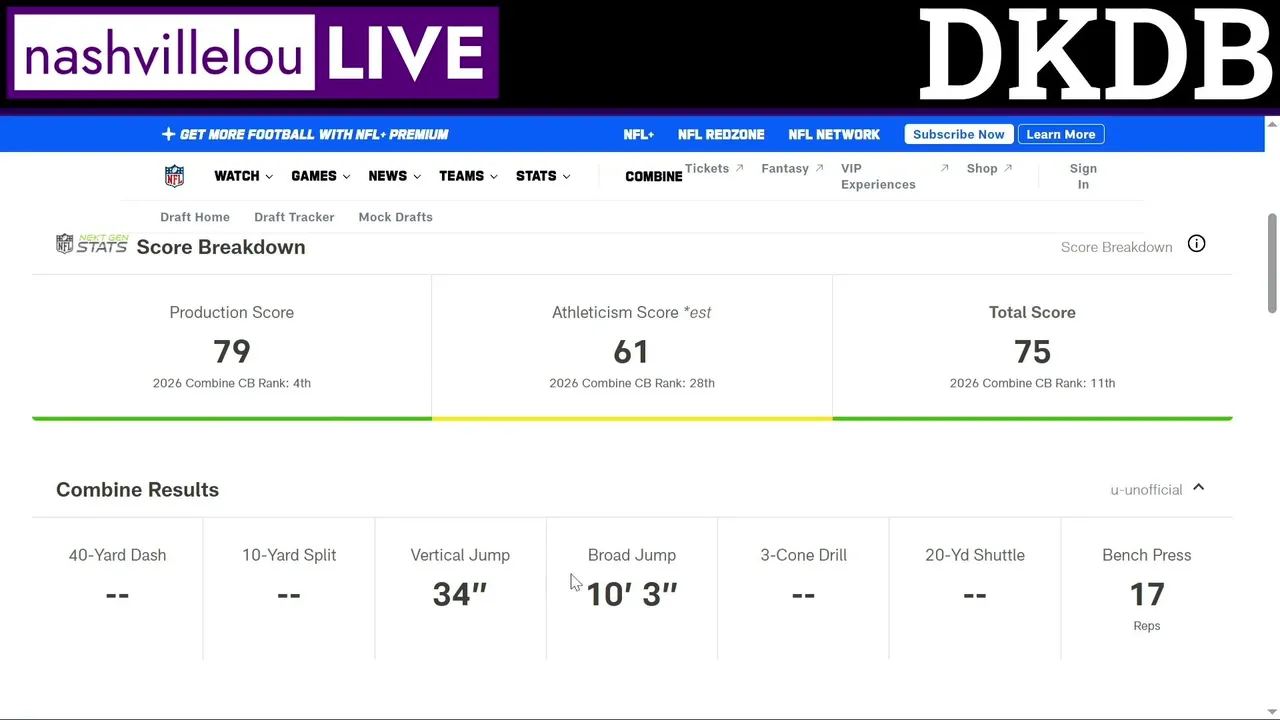The height and width of the screenshot is (720, 1280).
Task: Click the Next Gen Stats logo
Action: [92, 243]
